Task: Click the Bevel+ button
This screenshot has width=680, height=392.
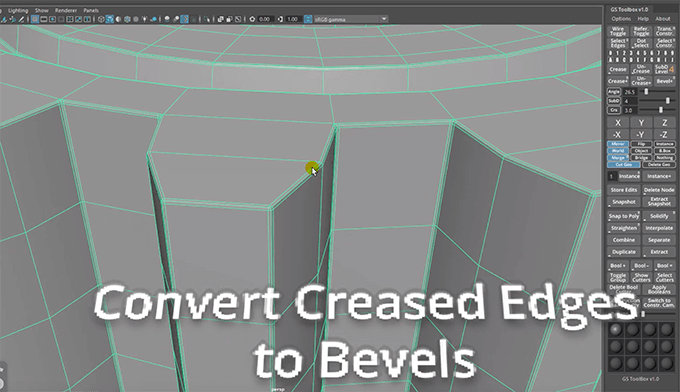Action: point(664,81)
